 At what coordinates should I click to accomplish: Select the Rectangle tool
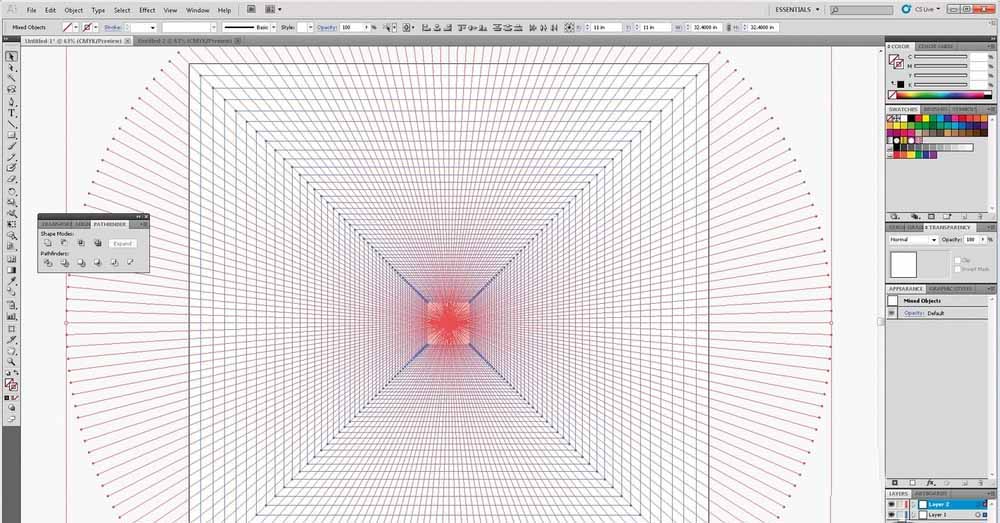tap(11, 135)
